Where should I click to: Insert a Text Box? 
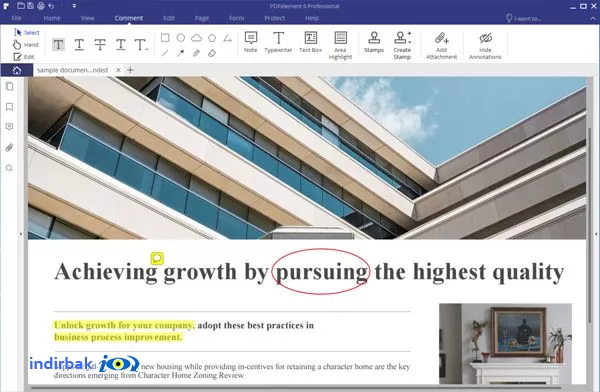(x=310, y=42)
